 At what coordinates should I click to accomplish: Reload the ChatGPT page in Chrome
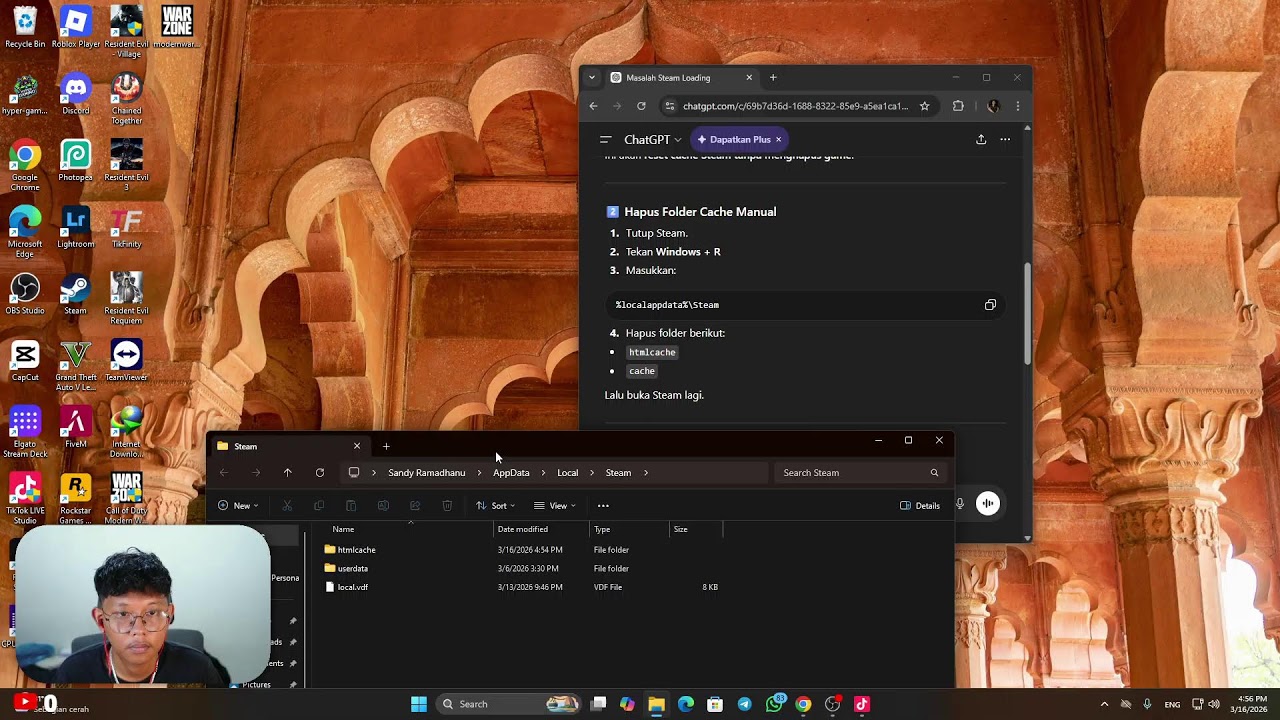click(x=641, y=106)
